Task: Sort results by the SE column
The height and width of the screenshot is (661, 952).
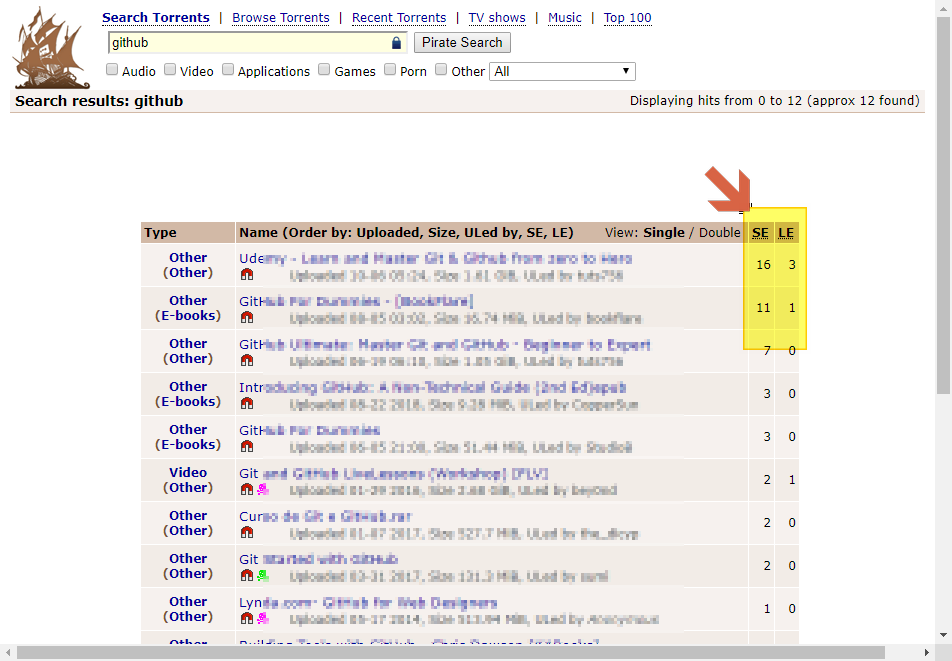Action: (760, 233)
